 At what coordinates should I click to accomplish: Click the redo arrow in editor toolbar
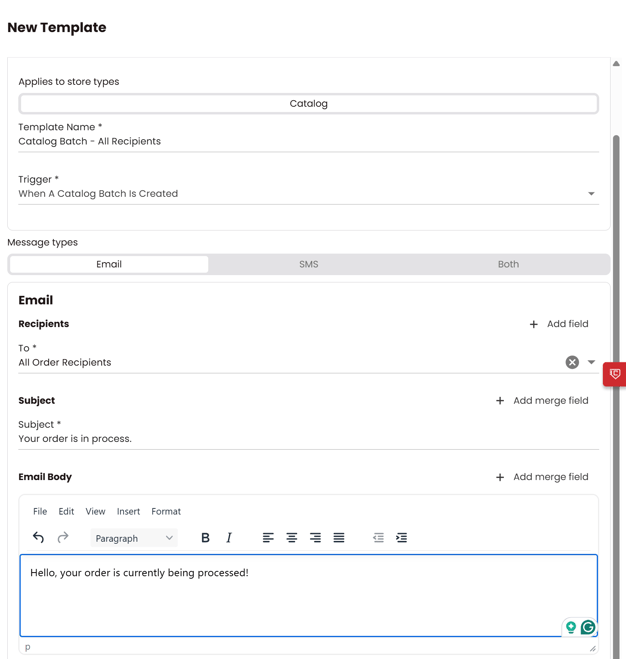[63, 538]
